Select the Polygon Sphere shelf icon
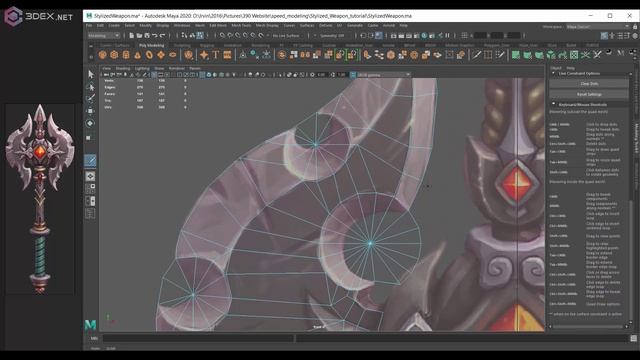640x360 pixels. (102, 55)
